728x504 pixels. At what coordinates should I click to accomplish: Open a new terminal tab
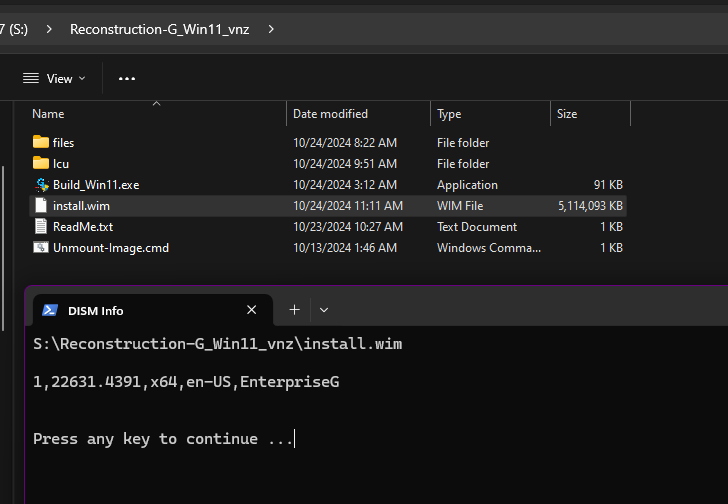pos(294,310)
